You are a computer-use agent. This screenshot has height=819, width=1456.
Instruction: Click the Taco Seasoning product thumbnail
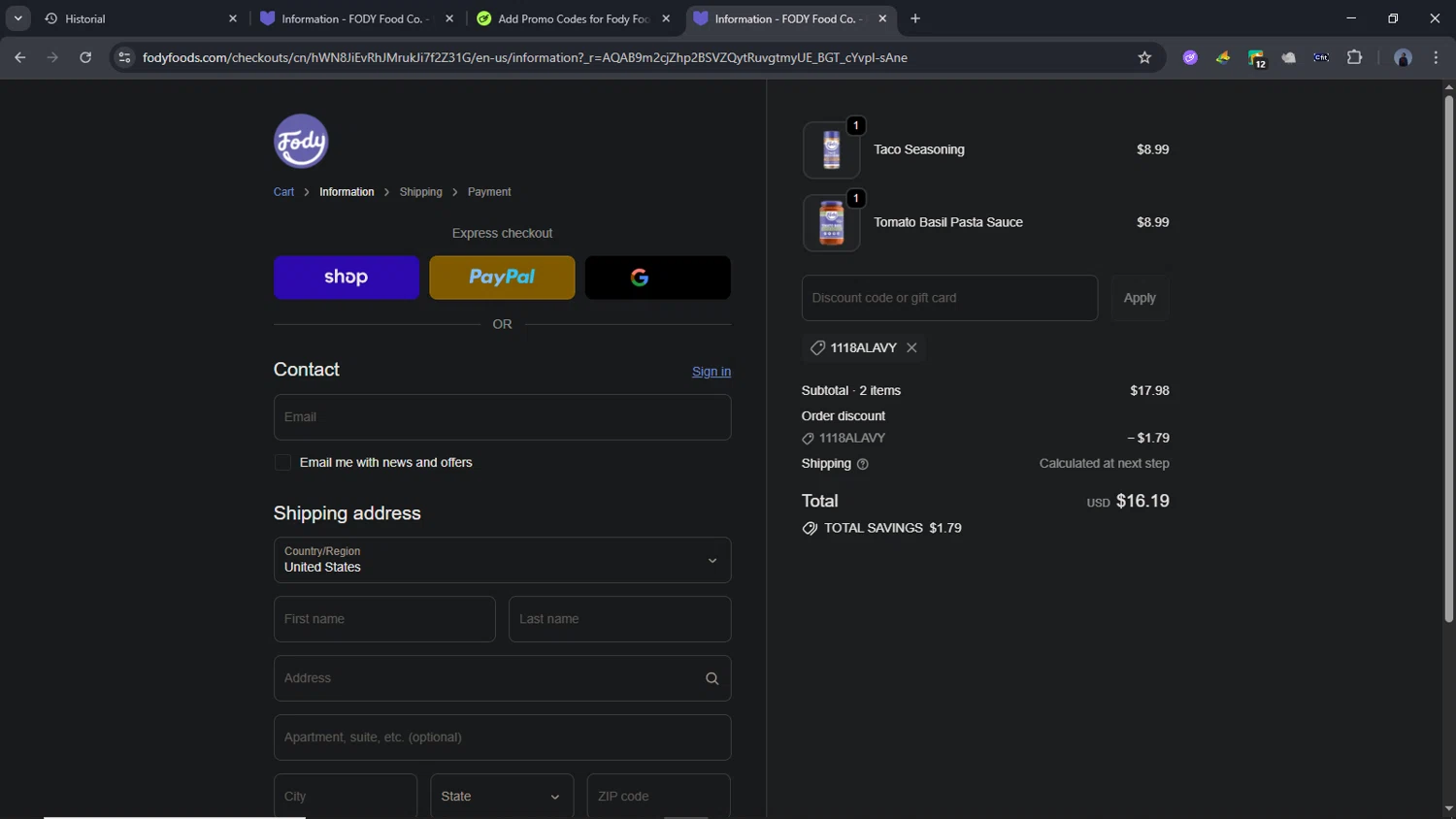pyautogui.click(x=831, y=149)
